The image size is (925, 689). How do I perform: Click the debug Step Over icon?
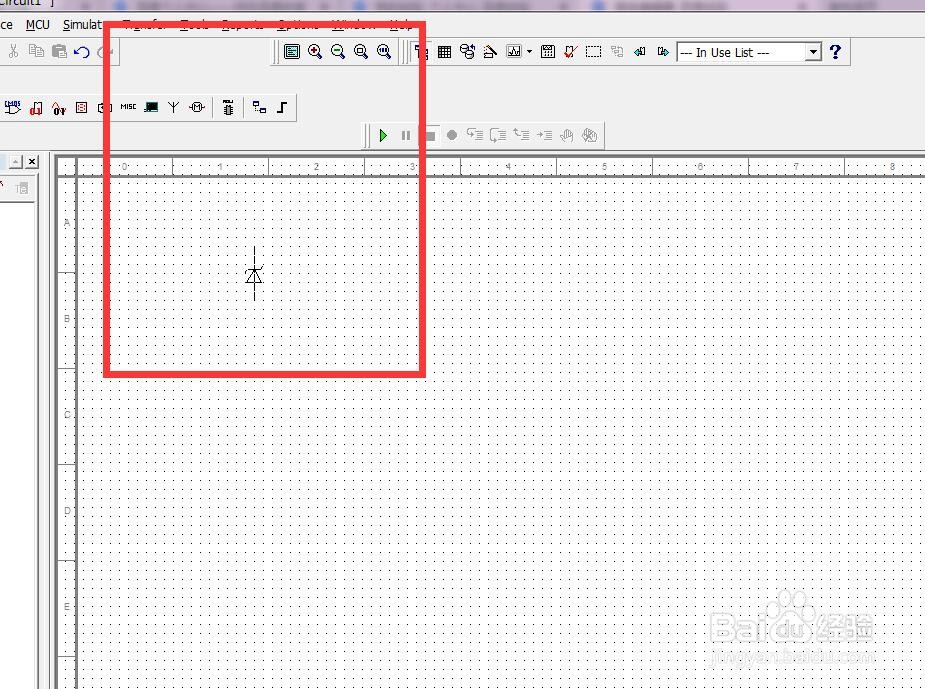[x=498, y=135]
